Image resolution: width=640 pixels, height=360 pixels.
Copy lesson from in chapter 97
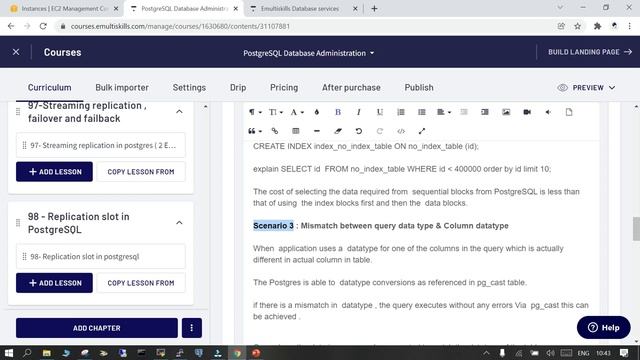pyautogui.click(x=141, y=172)
